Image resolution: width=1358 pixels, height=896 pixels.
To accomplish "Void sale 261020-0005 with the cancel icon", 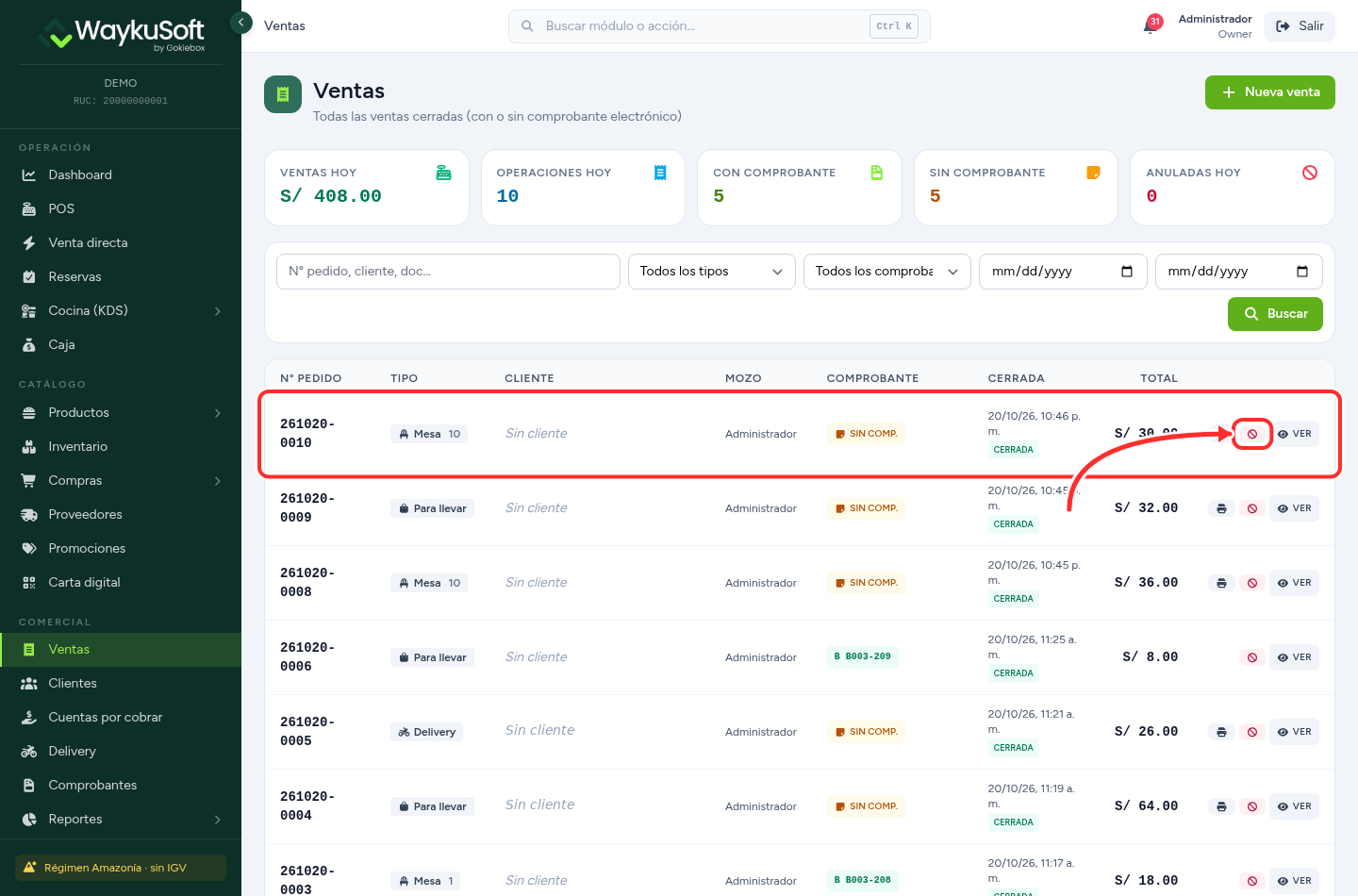I will (x=1252, y=732).
